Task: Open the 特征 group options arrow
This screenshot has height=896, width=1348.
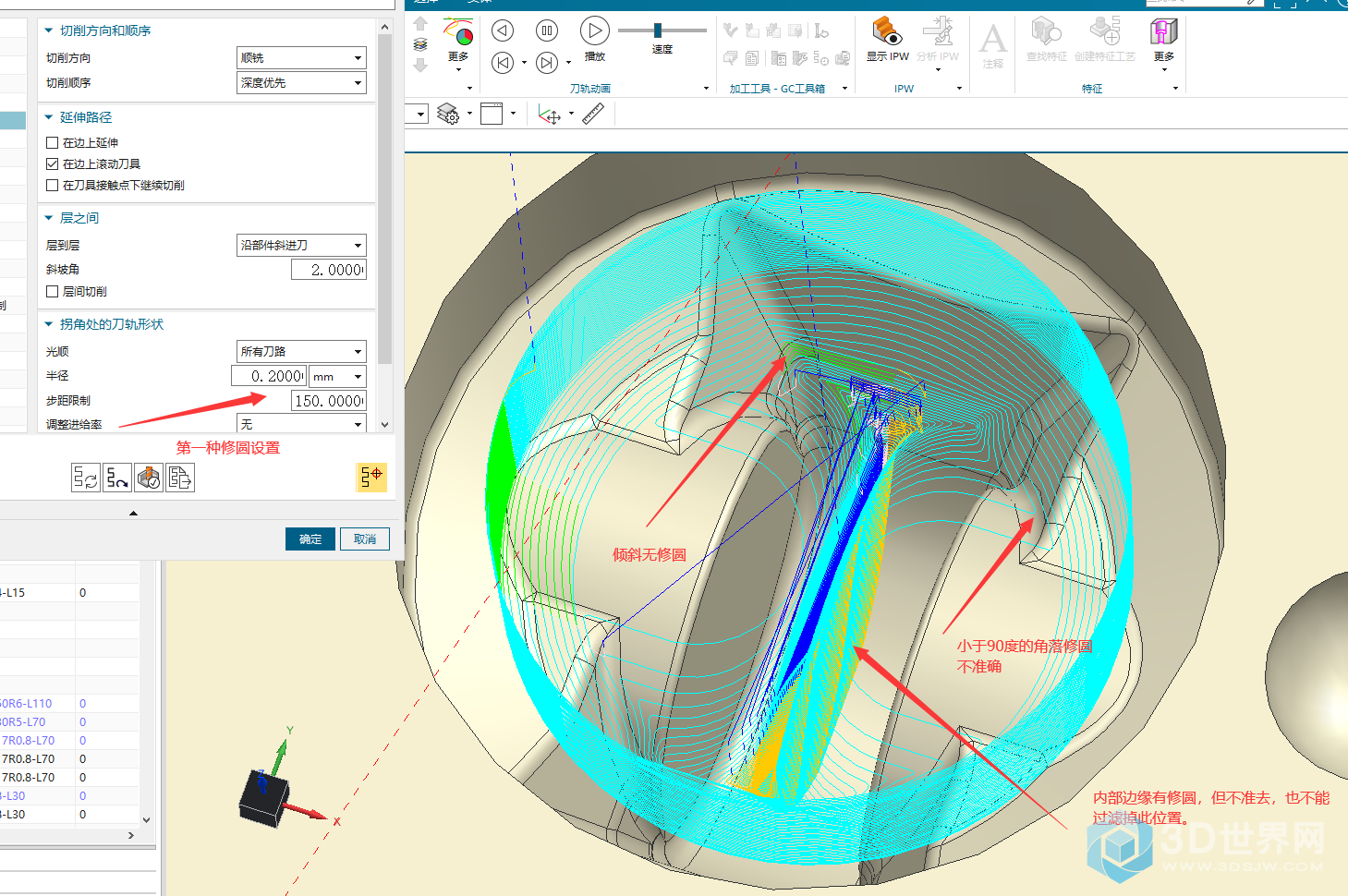Action: (1175, 89)
